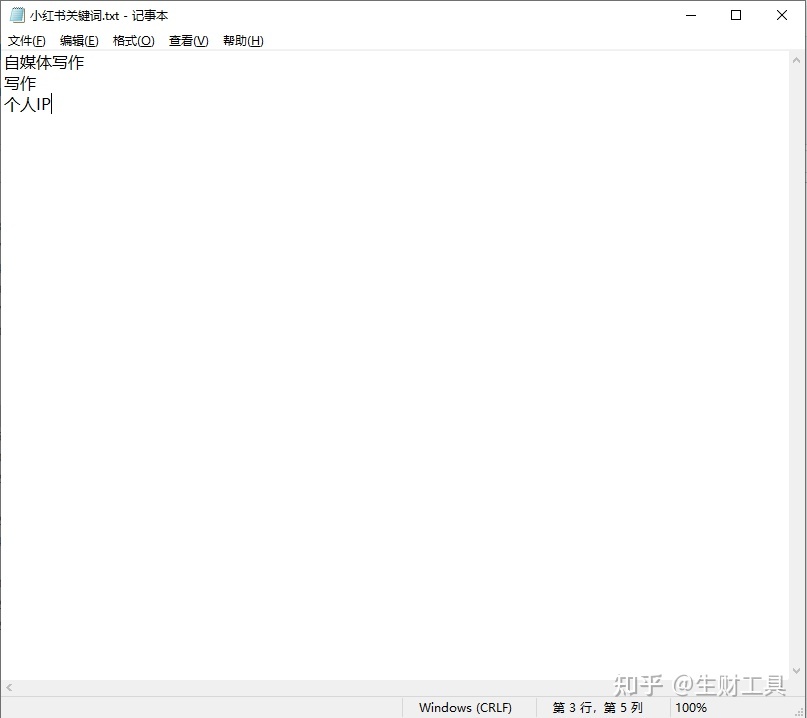Screen dimensions: 807x718
Task: Open the 查看(V) menu
Action: (188, 41)
